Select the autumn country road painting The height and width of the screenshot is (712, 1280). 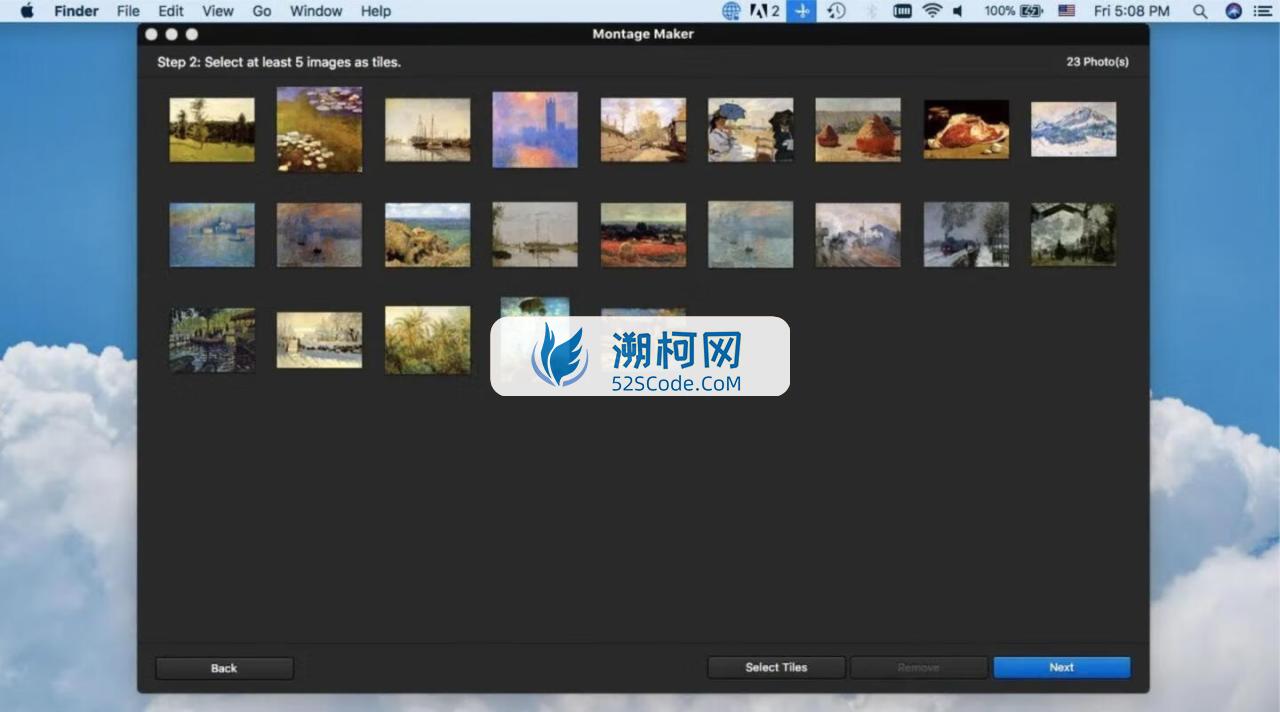tap(643, 130)
